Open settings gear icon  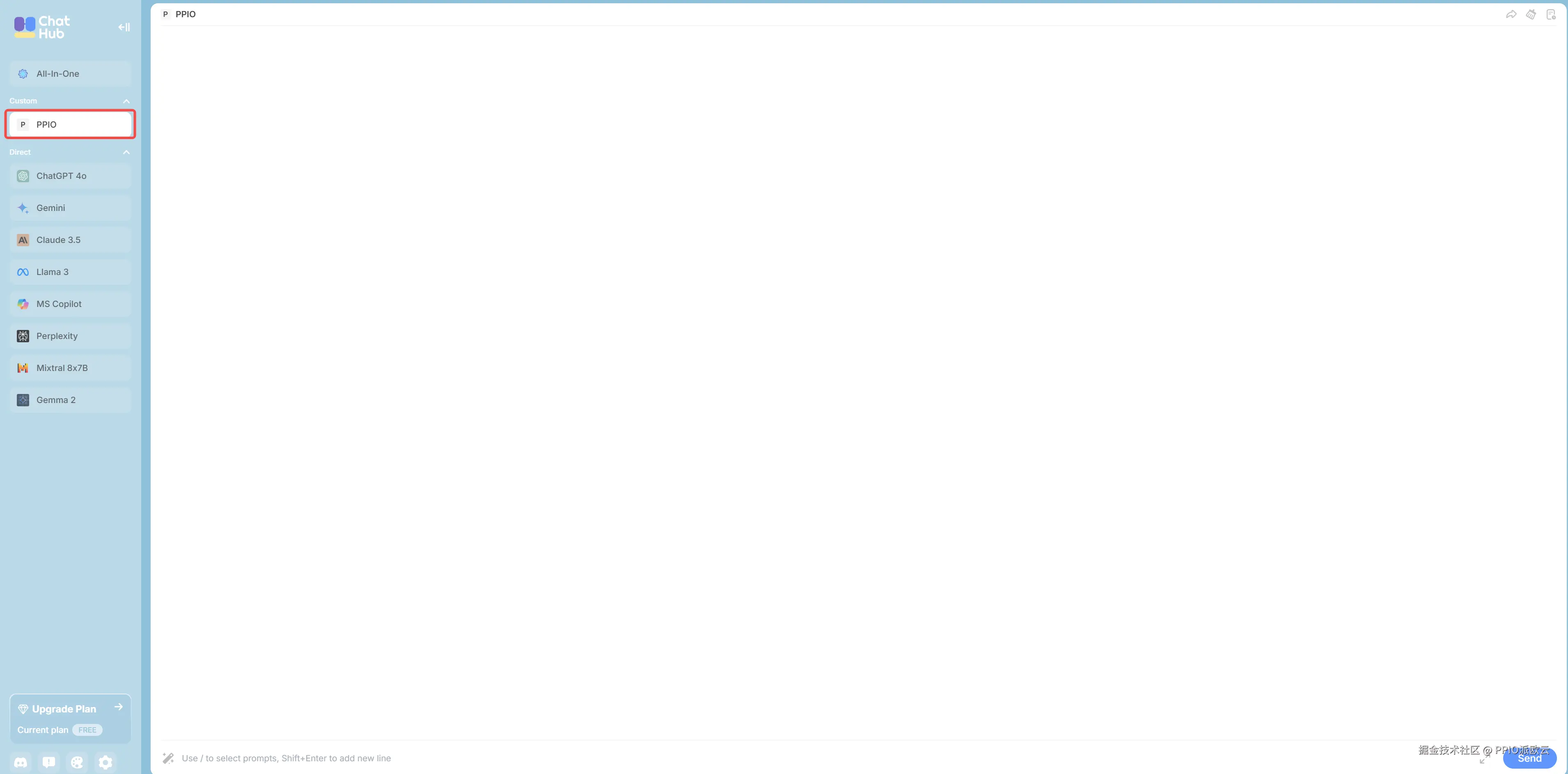(x=105, y=762)
